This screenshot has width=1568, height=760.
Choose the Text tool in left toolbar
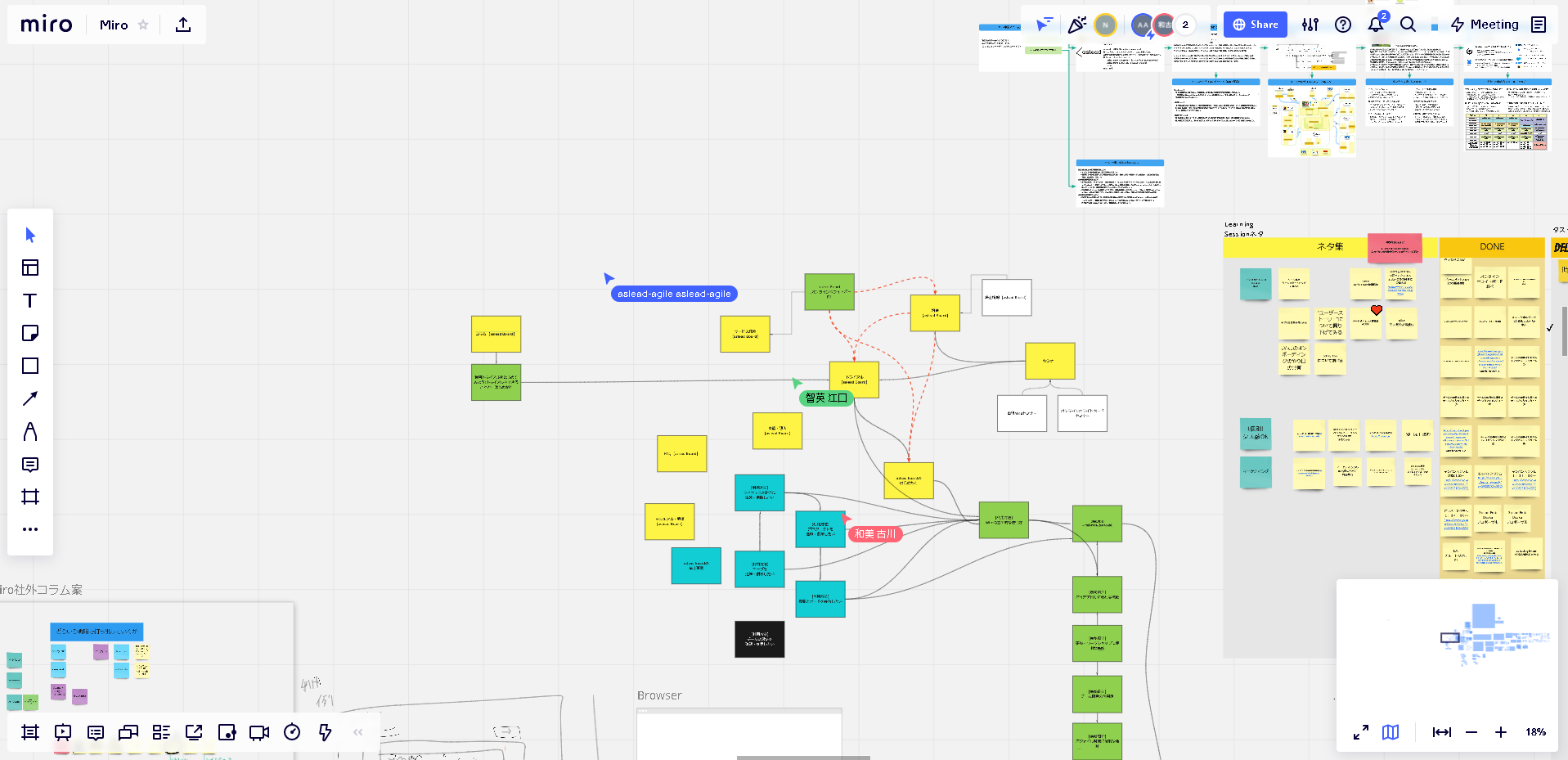point(30,300)
